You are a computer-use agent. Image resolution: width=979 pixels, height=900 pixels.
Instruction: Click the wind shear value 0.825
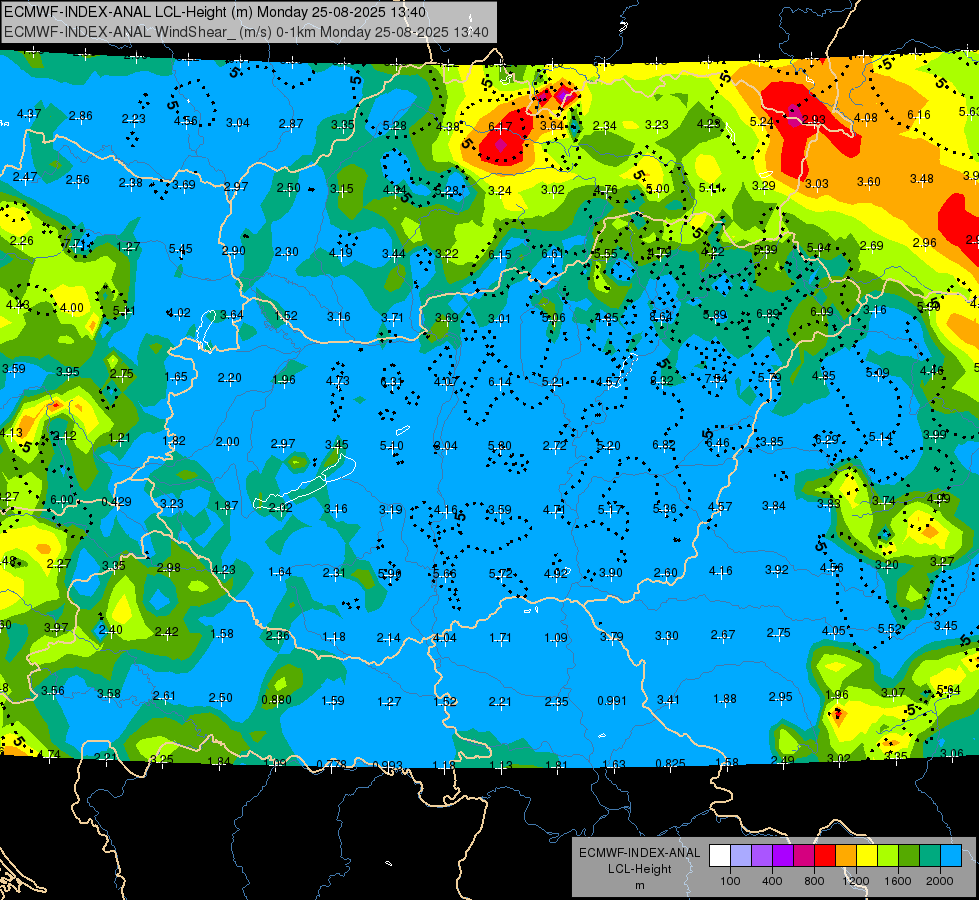tap(671, 763)
